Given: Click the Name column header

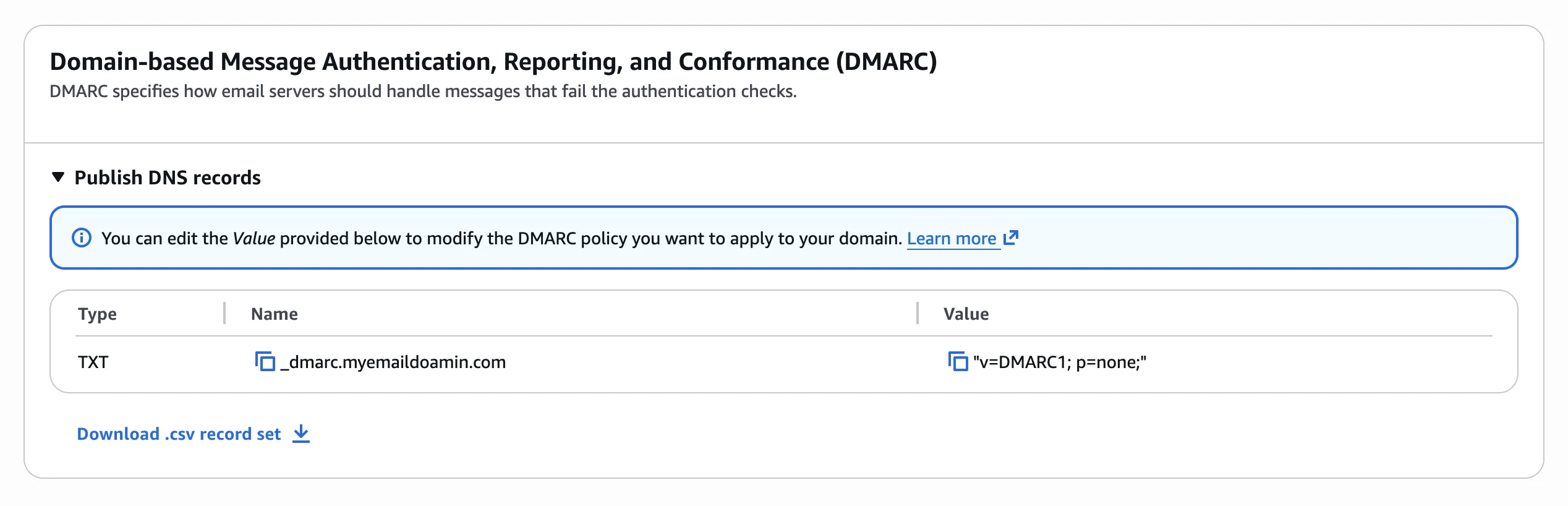Looking at the screenshot, I should (x=275, y=314).
